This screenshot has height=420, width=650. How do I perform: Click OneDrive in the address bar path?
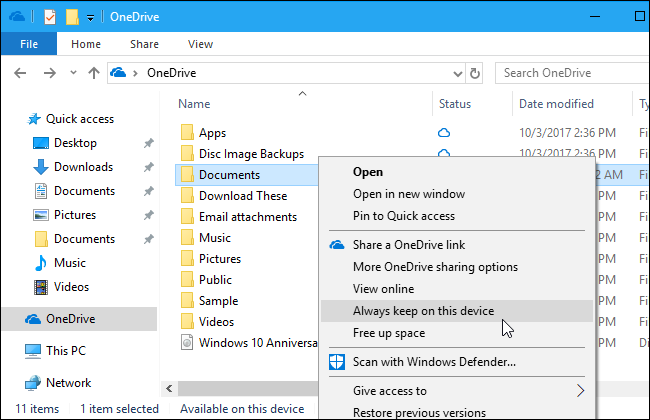click(172, 73)
